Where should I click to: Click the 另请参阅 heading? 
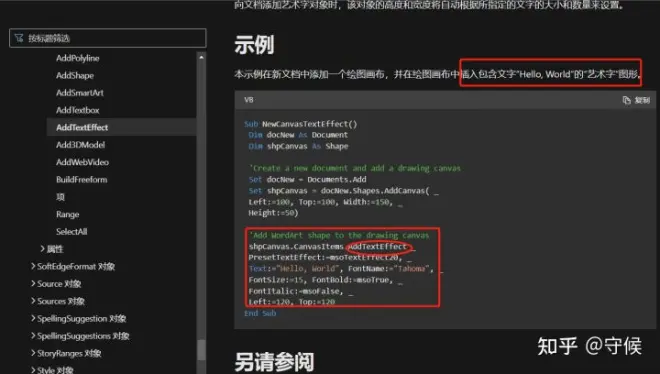[x=274, y=362]
